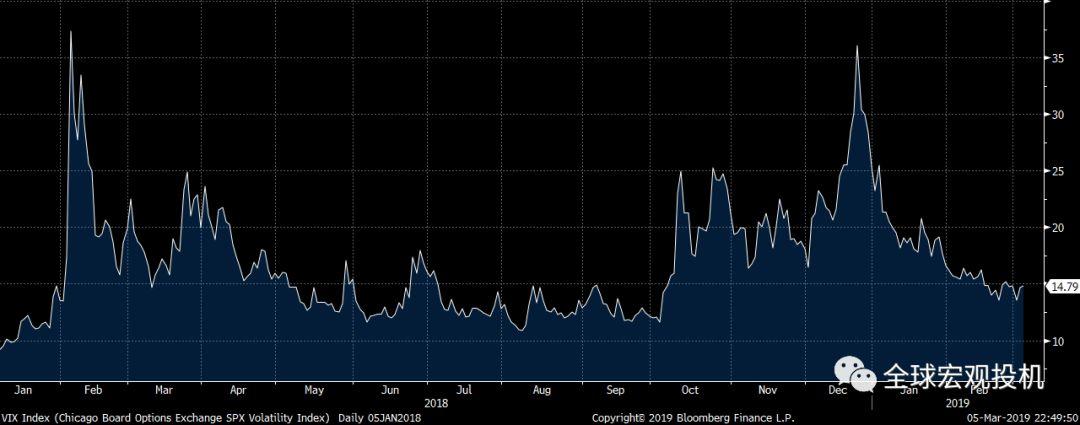Click the 25 y-axis tick label
The image size is (1080, 425).
pos(1057,172)
